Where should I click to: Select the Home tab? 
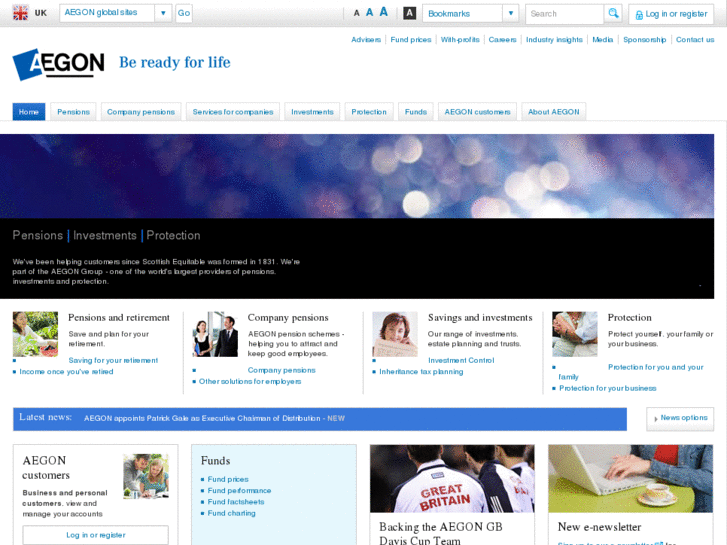click(x=29, y=112)
